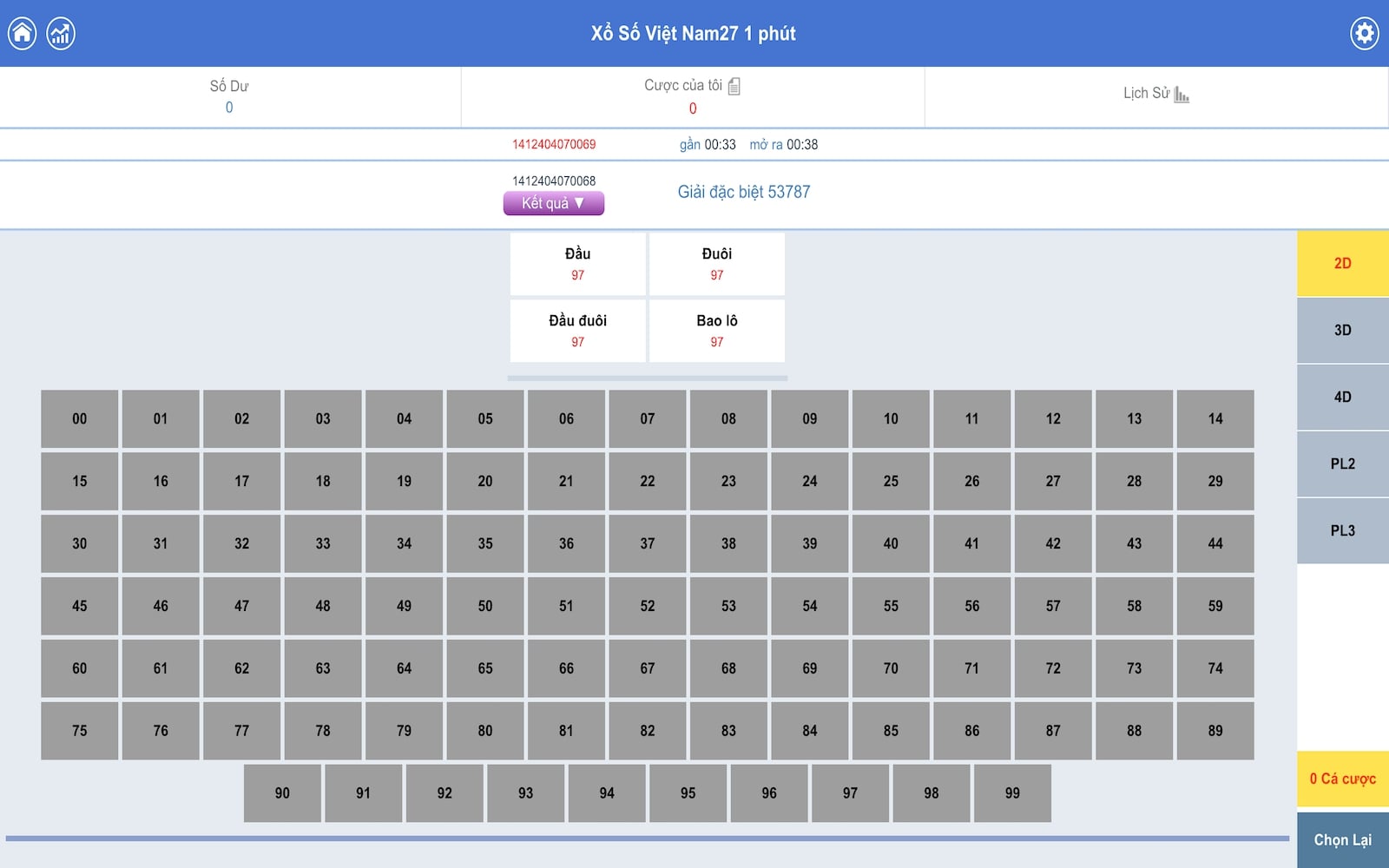1389x868 pixels.
Task: Select the Đuôi bet type
Action: click(x=717, y=264)
